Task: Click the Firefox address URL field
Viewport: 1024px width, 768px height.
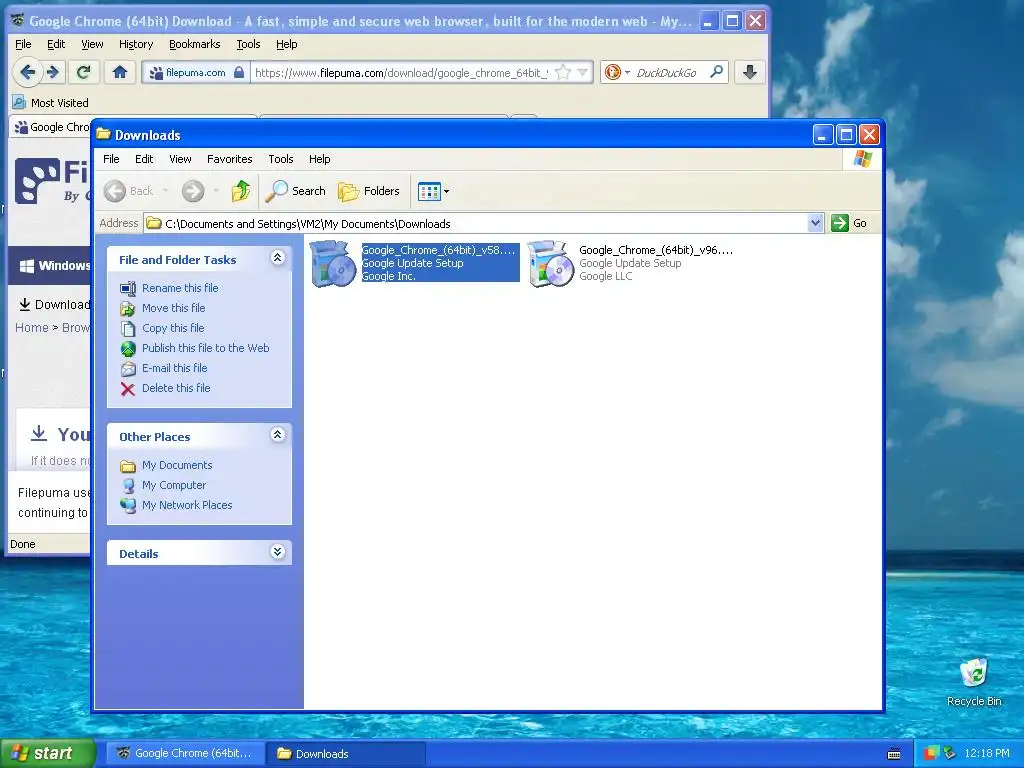Action: coord(401,72)
